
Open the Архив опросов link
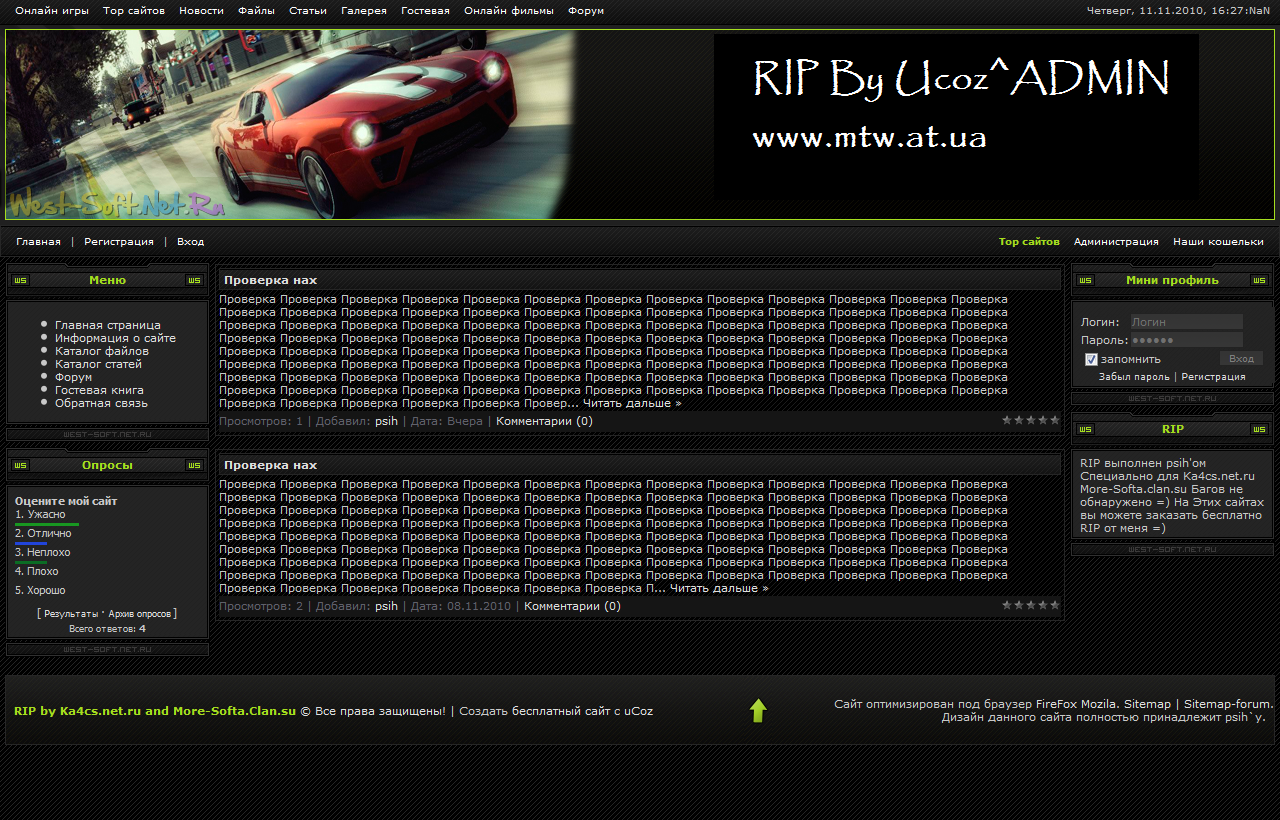(x=140, y=613)
